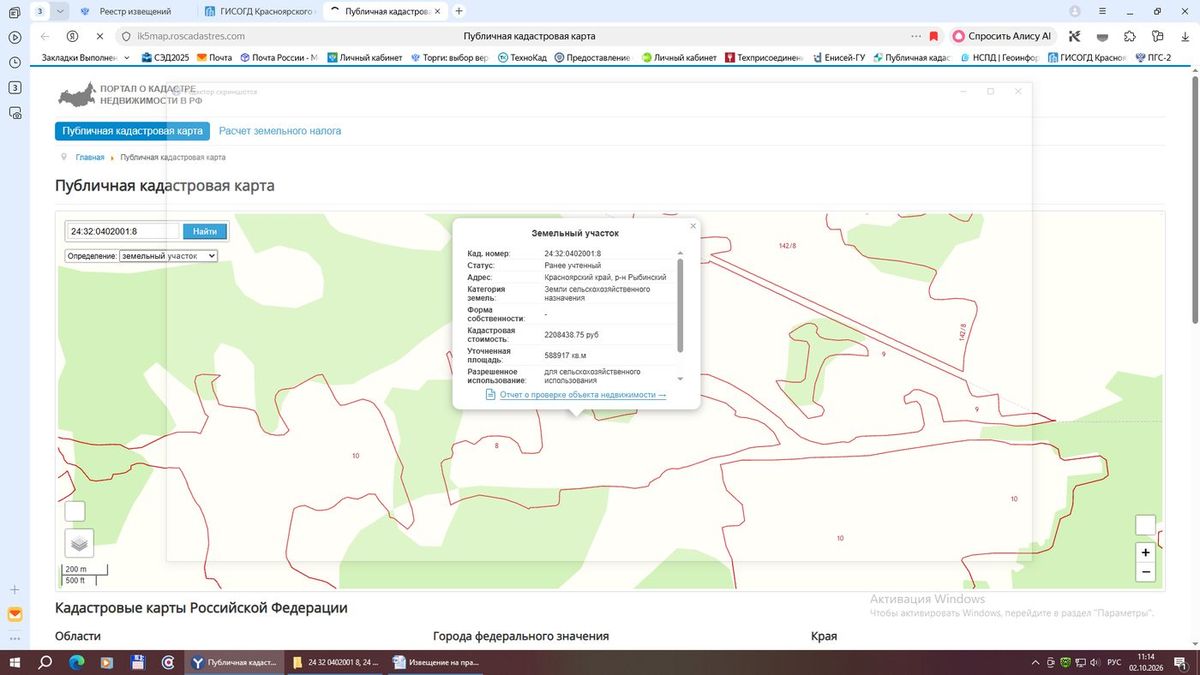This screenshot has width=1200, height=675.
Task: Open the Расчет земельного налога menu item
Action: (x=280, y=131)
